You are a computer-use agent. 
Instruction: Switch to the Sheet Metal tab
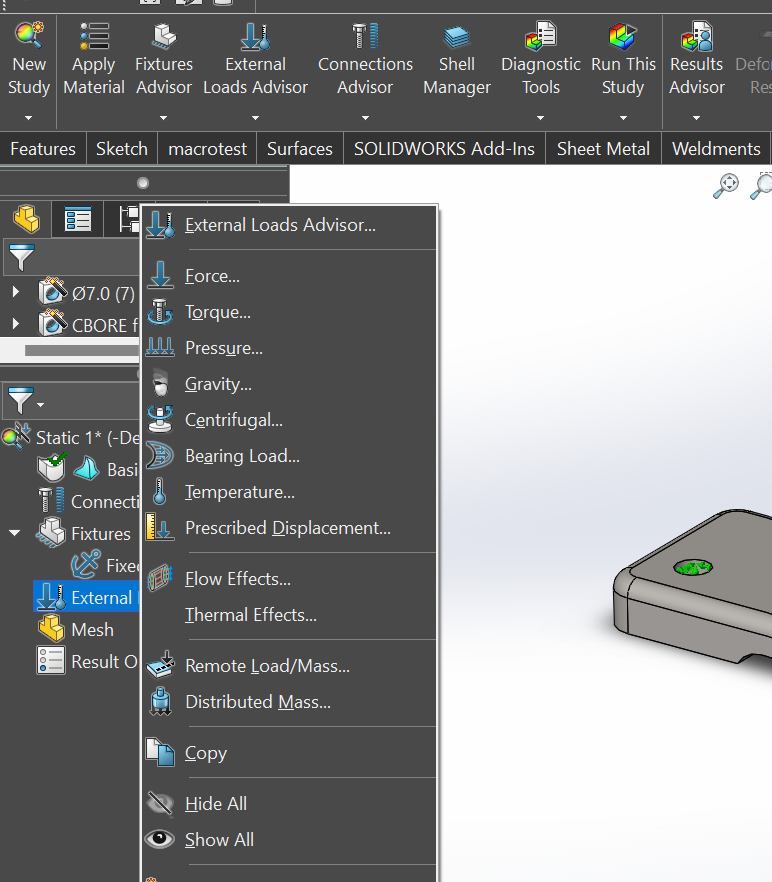[603, 149]
